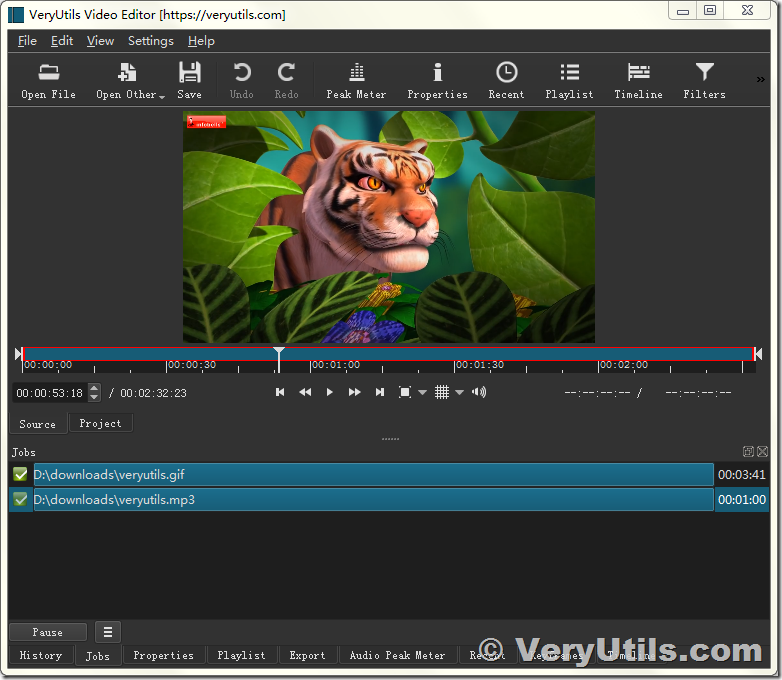Screen dimensions: 782x680
Task: Select the D:\downloads\veryutils.mp3 job row
Action: (x=373, y=500)
